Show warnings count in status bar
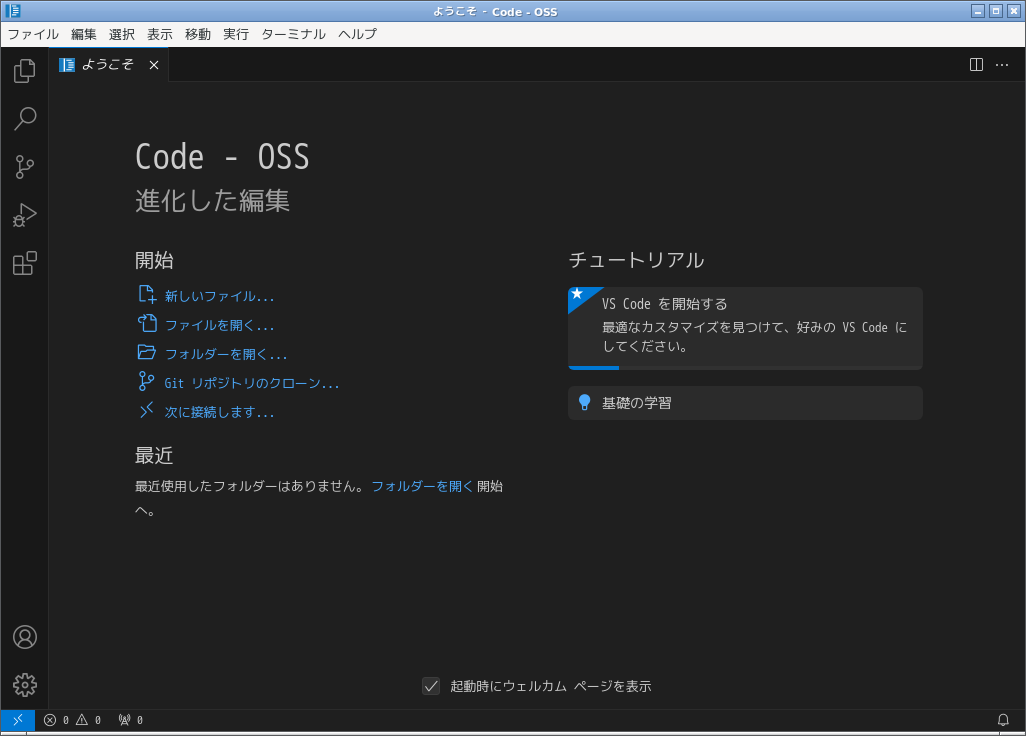Screen dimensions: 1026x736 88,720
